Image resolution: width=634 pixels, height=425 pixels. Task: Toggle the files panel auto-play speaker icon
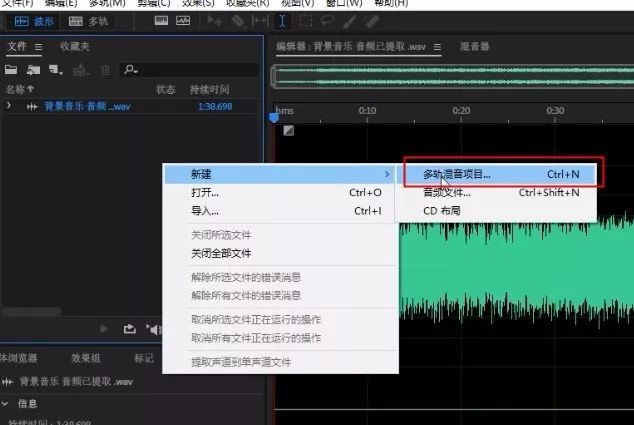pyautogui.click(x=153, y=330)
